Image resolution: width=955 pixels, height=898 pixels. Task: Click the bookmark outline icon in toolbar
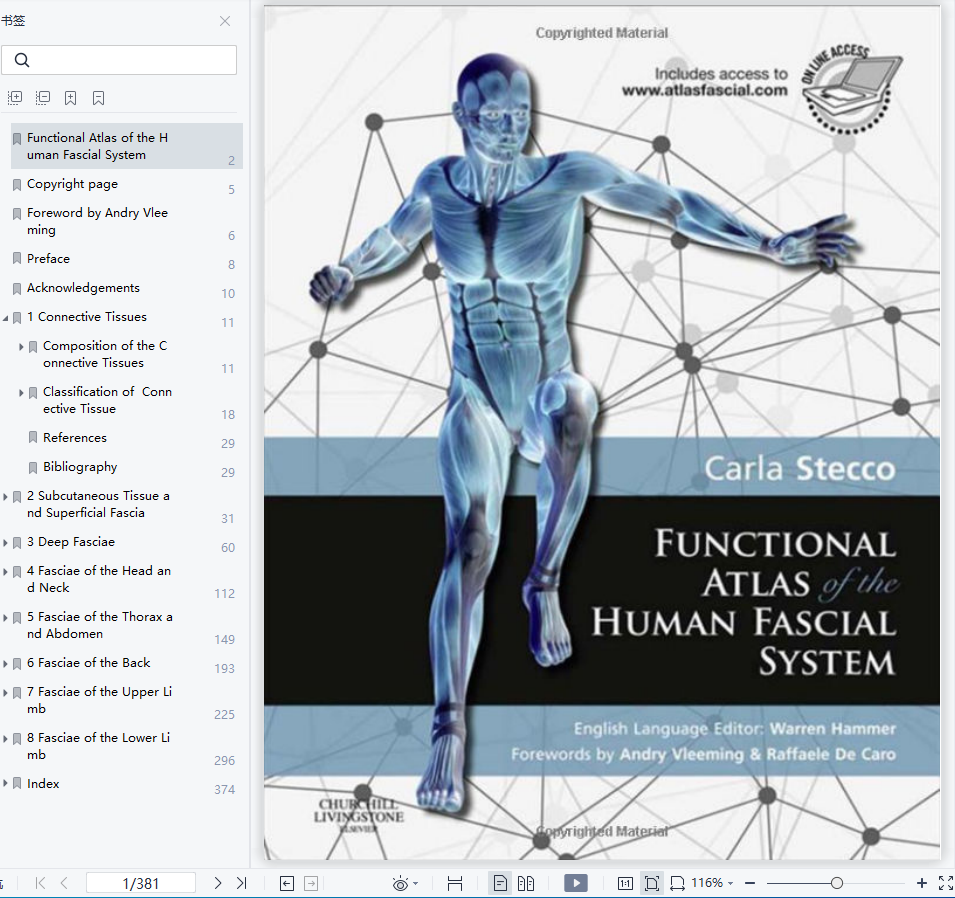[x=99, y=97]
